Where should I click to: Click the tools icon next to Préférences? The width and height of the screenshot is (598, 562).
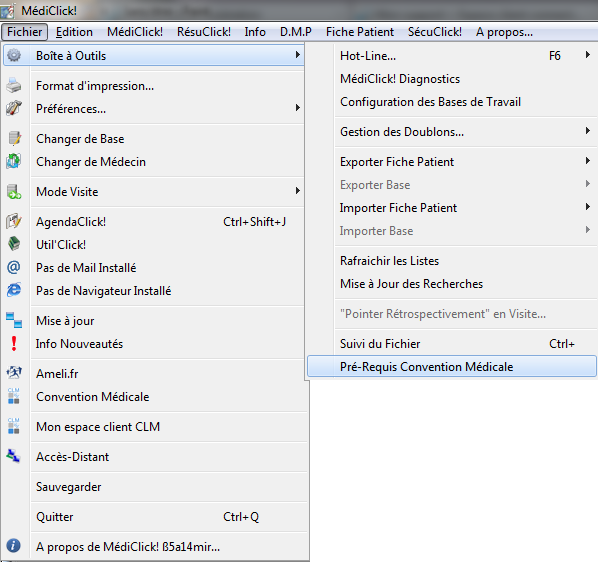tap(14, 108)
